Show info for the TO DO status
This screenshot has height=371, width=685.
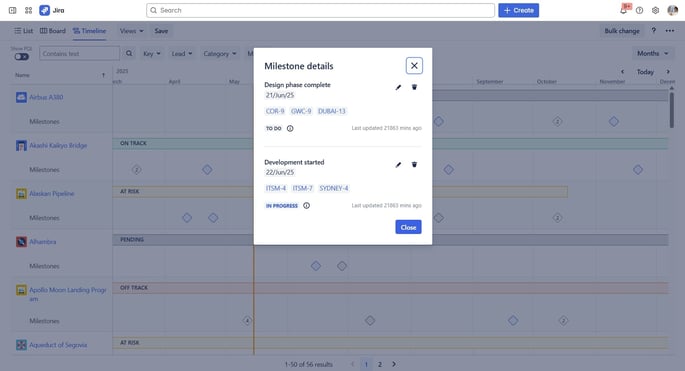290,128
